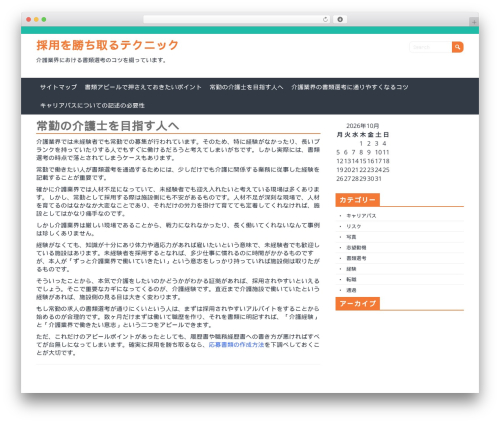Open a new tab with the plus button

[x=474, y=22]
